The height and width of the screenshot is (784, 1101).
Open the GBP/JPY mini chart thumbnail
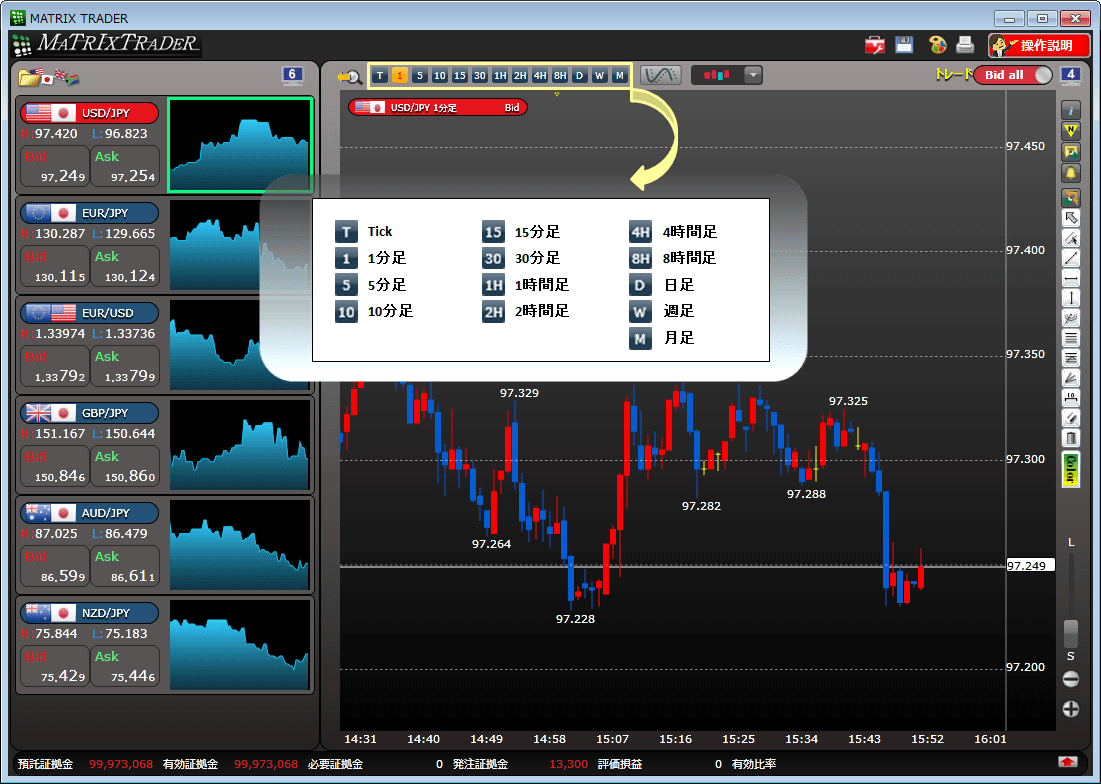pos(239,445)
